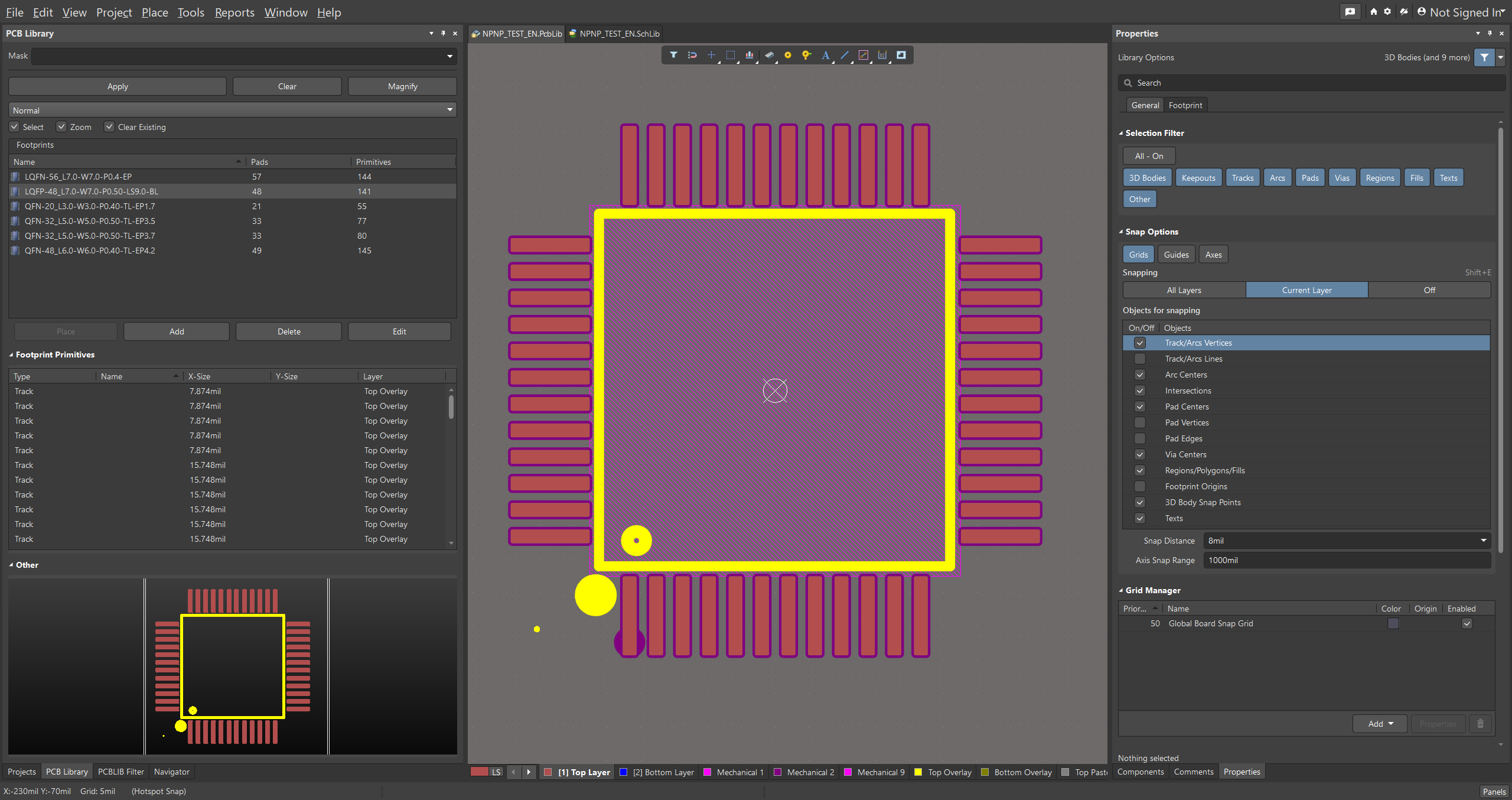This screenshot has height=800, width=1512.
Task: Open the settings gear icon in the top bar
Action: (1387, 12)
